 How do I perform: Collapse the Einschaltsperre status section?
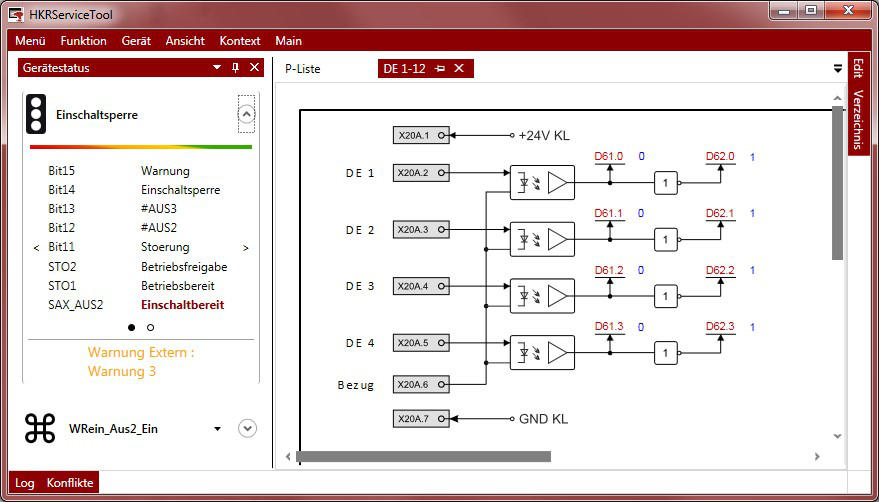(246, 115)
